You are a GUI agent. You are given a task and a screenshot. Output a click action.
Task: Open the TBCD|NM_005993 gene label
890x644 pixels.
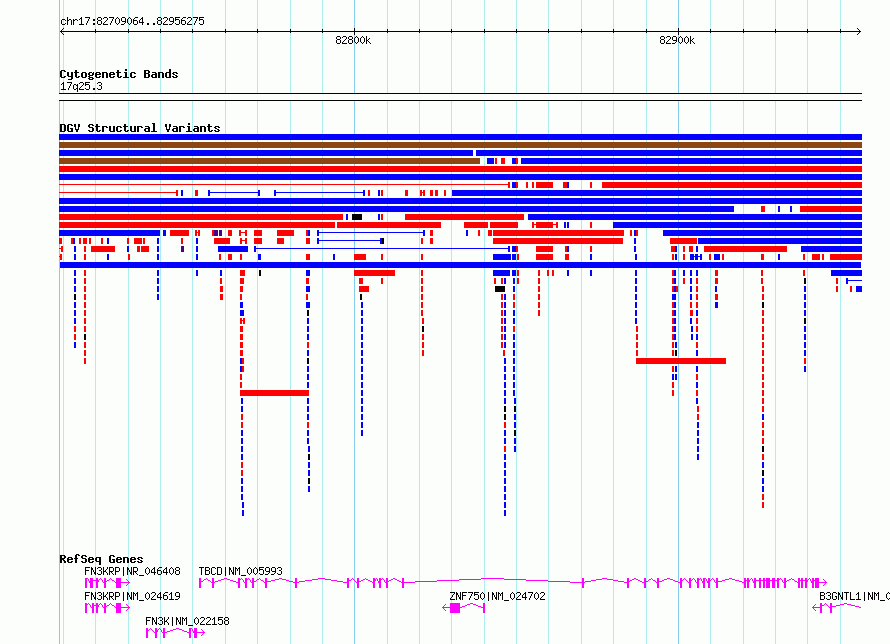click(240, 571)
